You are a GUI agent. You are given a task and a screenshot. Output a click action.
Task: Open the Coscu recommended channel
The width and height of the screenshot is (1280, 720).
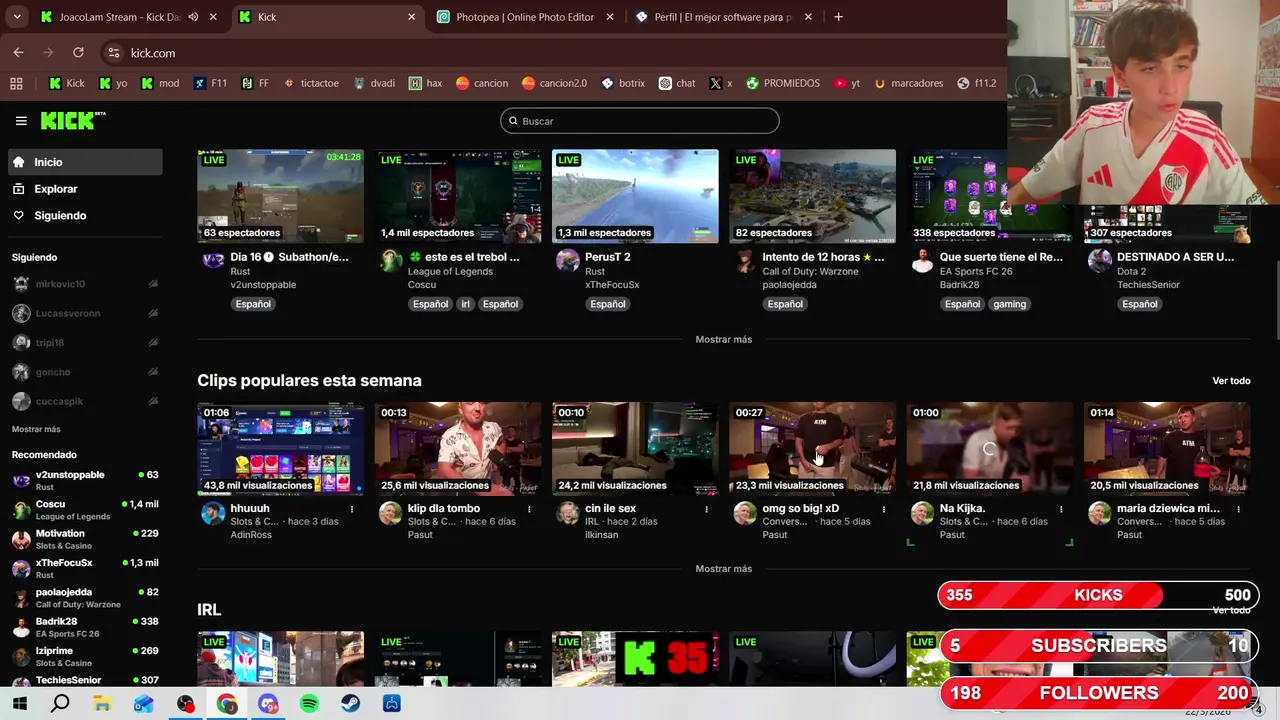85,510
